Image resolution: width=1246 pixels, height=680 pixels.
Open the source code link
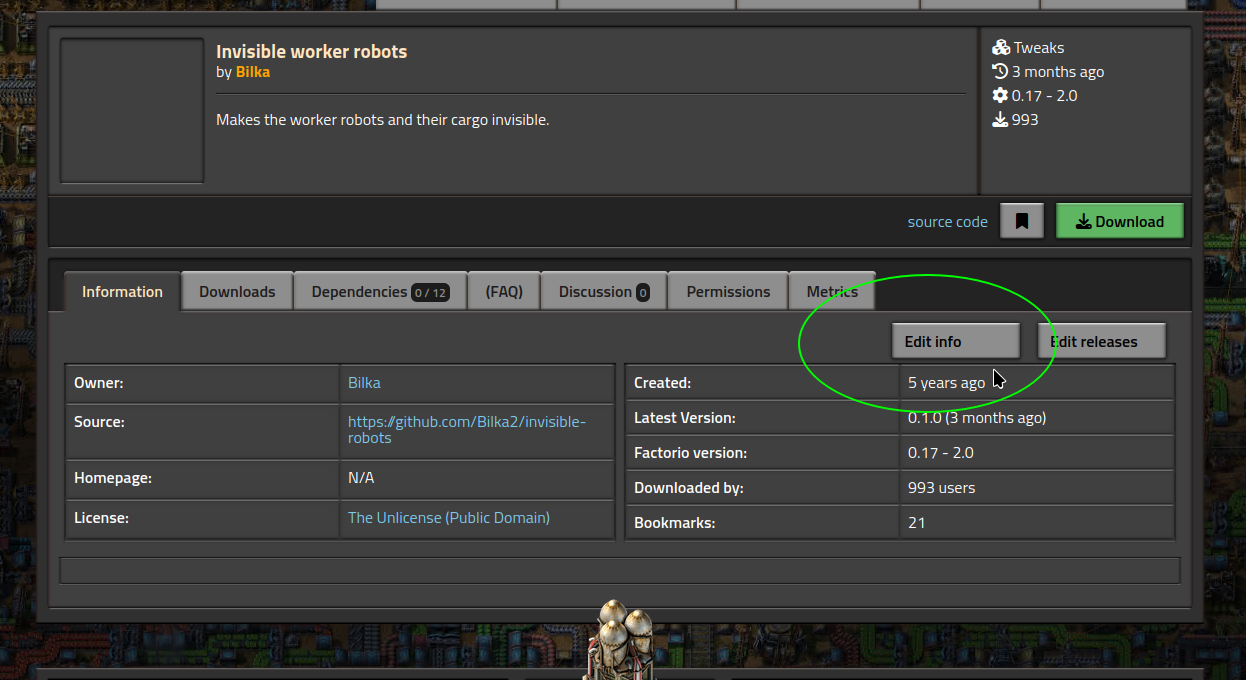947,222
